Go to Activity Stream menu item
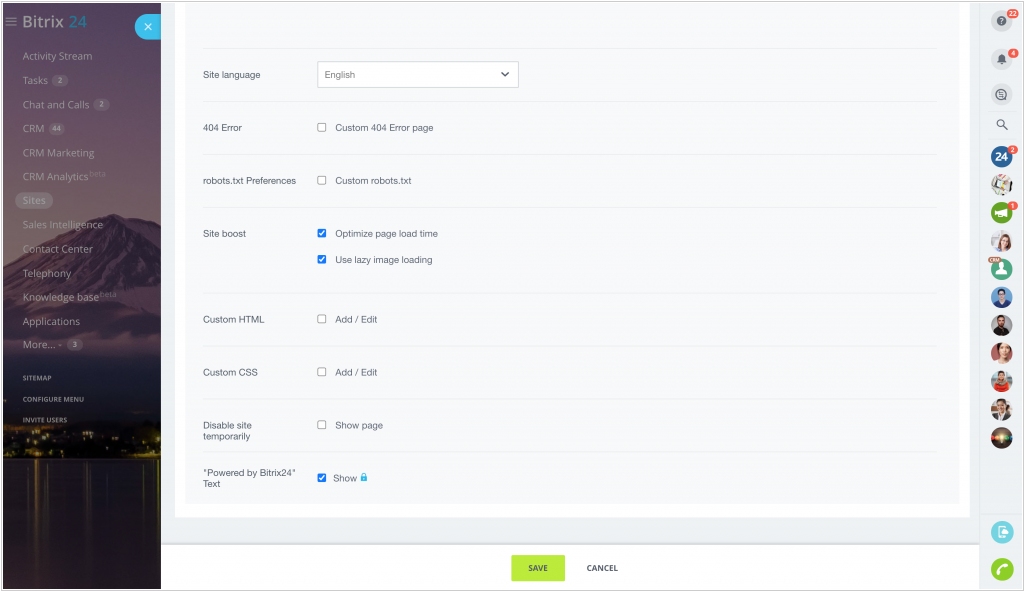The height and width of the screenshot is (591, 1024). [57, 57]
